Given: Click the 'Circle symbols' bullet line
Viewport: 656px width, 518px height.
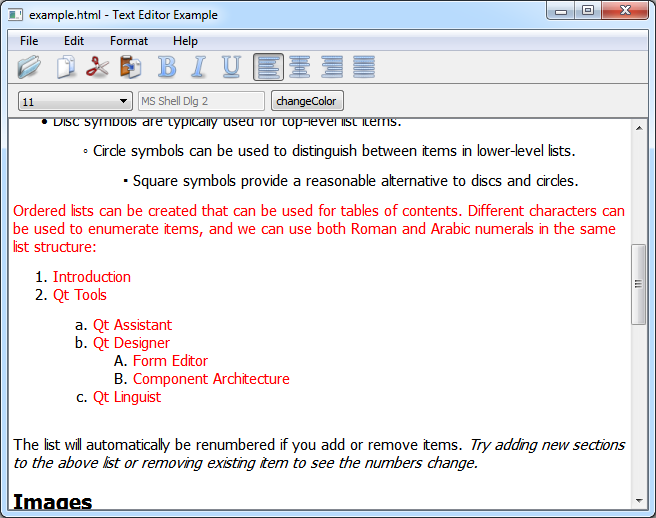Looking at the screenshot, I should click(330, 151).
